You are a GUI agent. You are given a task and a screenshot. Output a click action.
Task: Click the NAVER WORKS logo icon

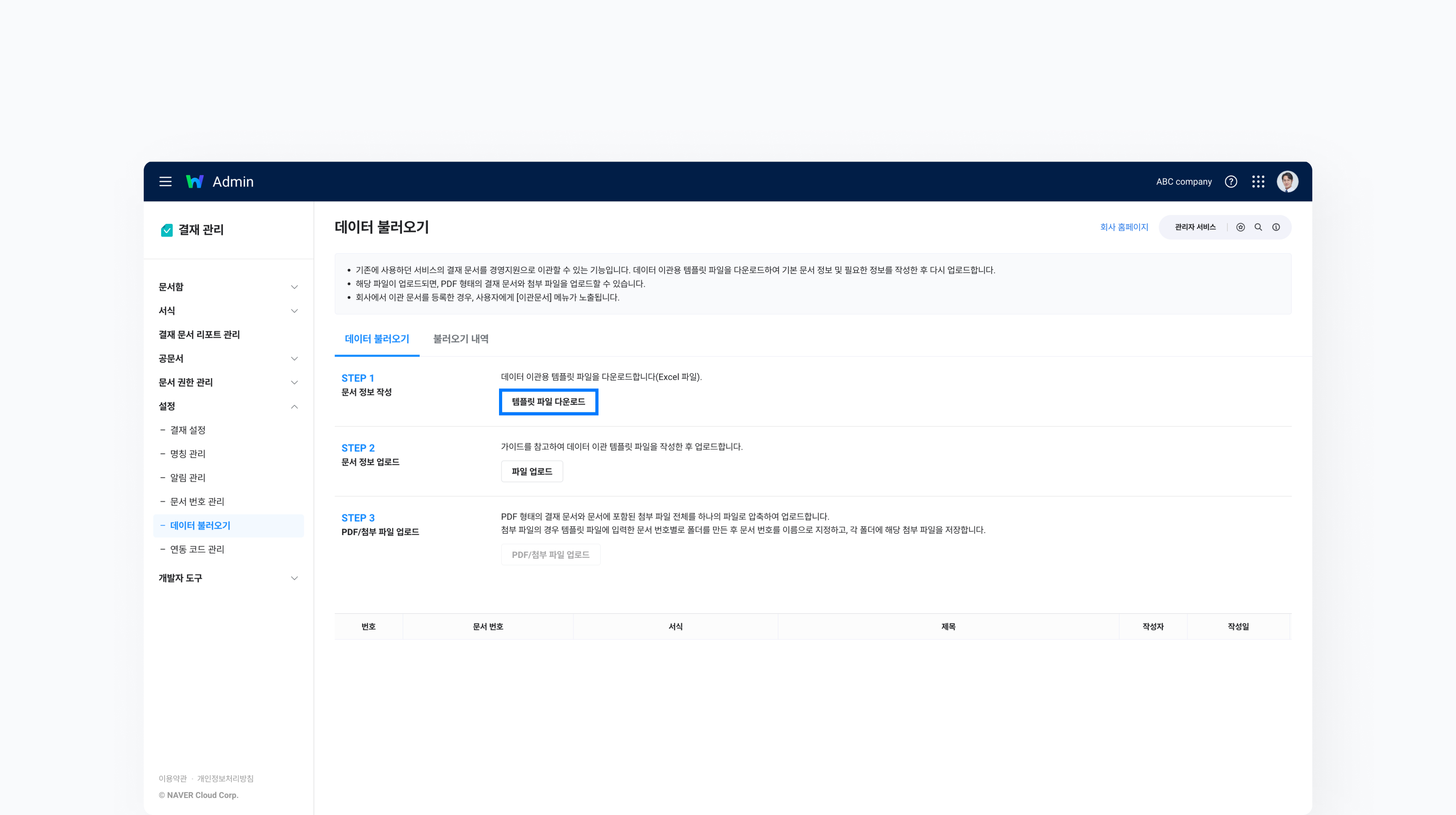point(194,181)
